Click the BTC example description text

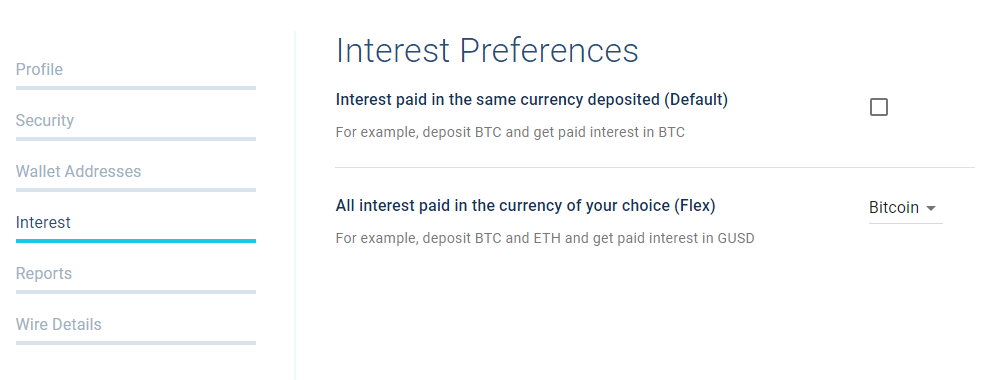tap(510, 133)
